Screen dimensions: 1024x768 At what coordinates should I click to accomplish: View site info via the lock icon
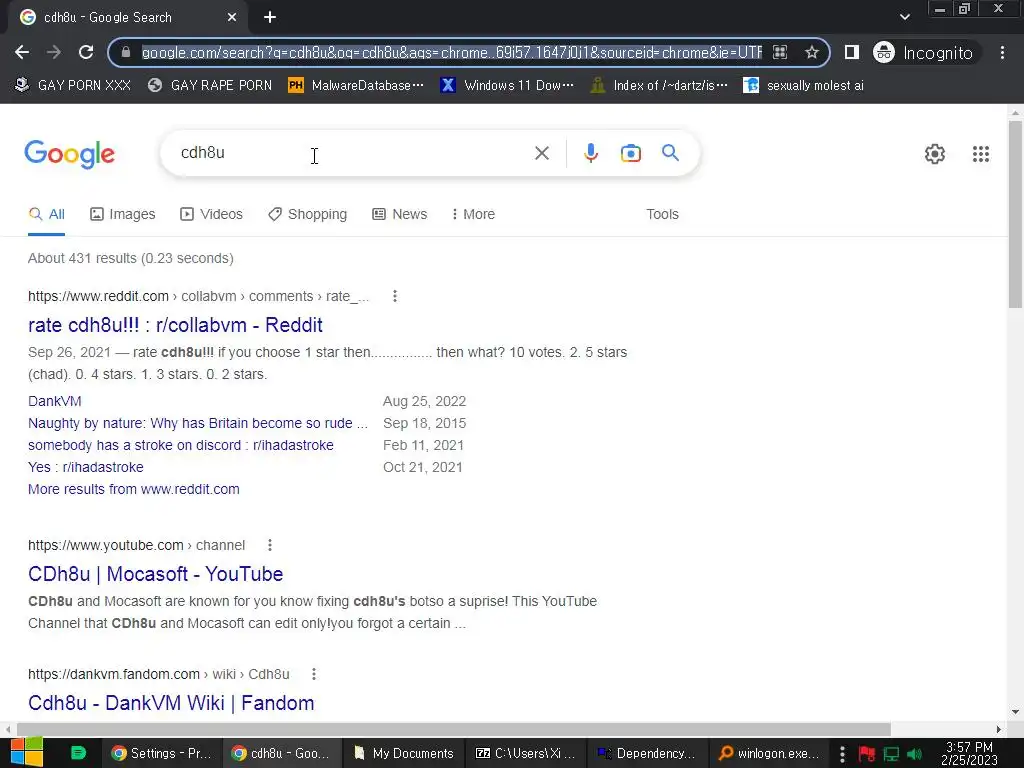point(127,52)
